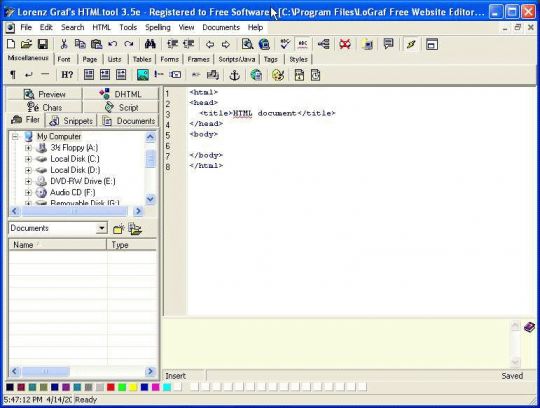540x408 pixels.
Task: Sort the file list by Name column header
Action: pos(58,245)
